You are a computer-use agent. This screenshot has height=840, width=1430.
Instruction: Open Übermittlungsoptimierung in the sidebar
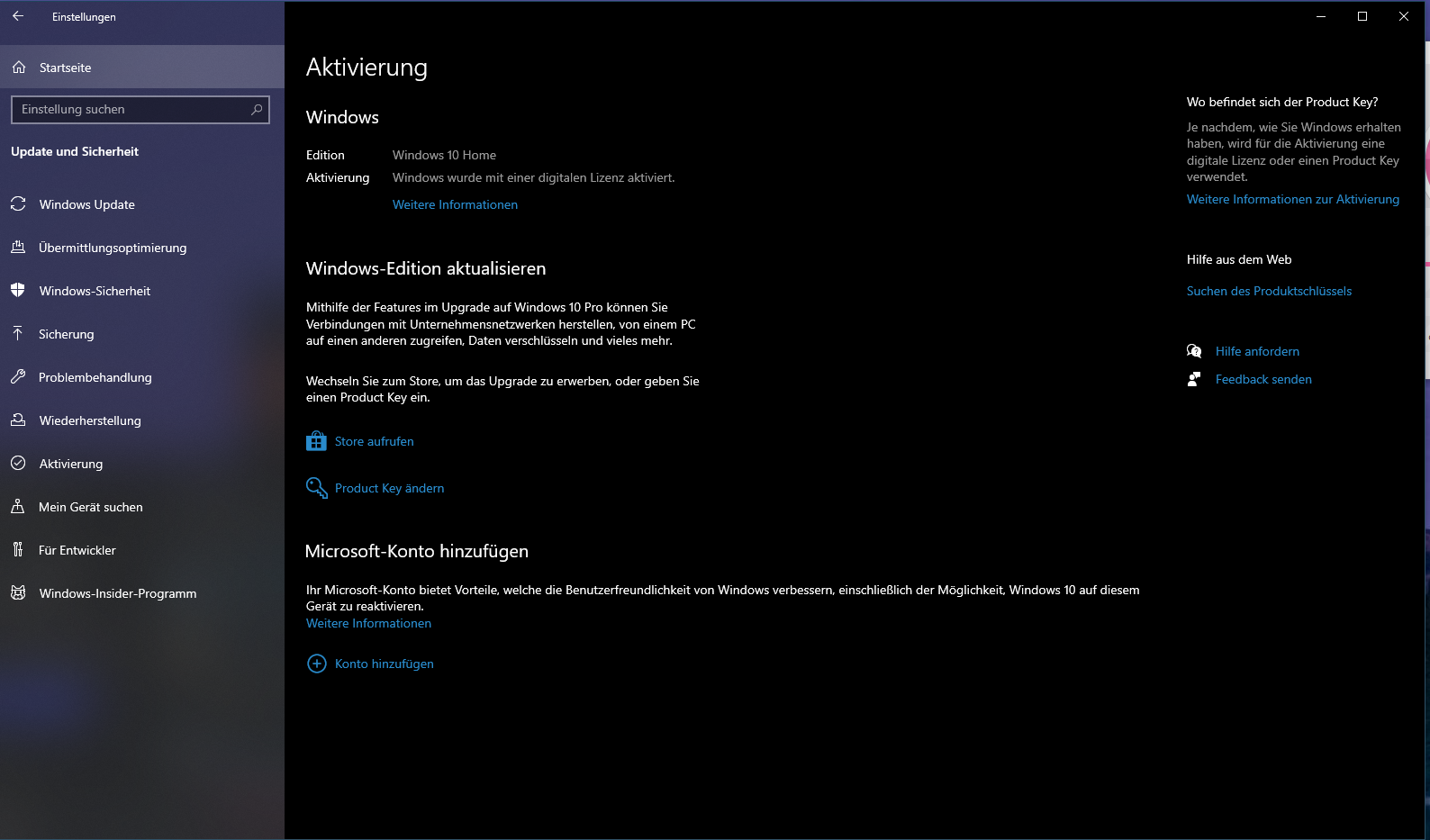point(142,248)
